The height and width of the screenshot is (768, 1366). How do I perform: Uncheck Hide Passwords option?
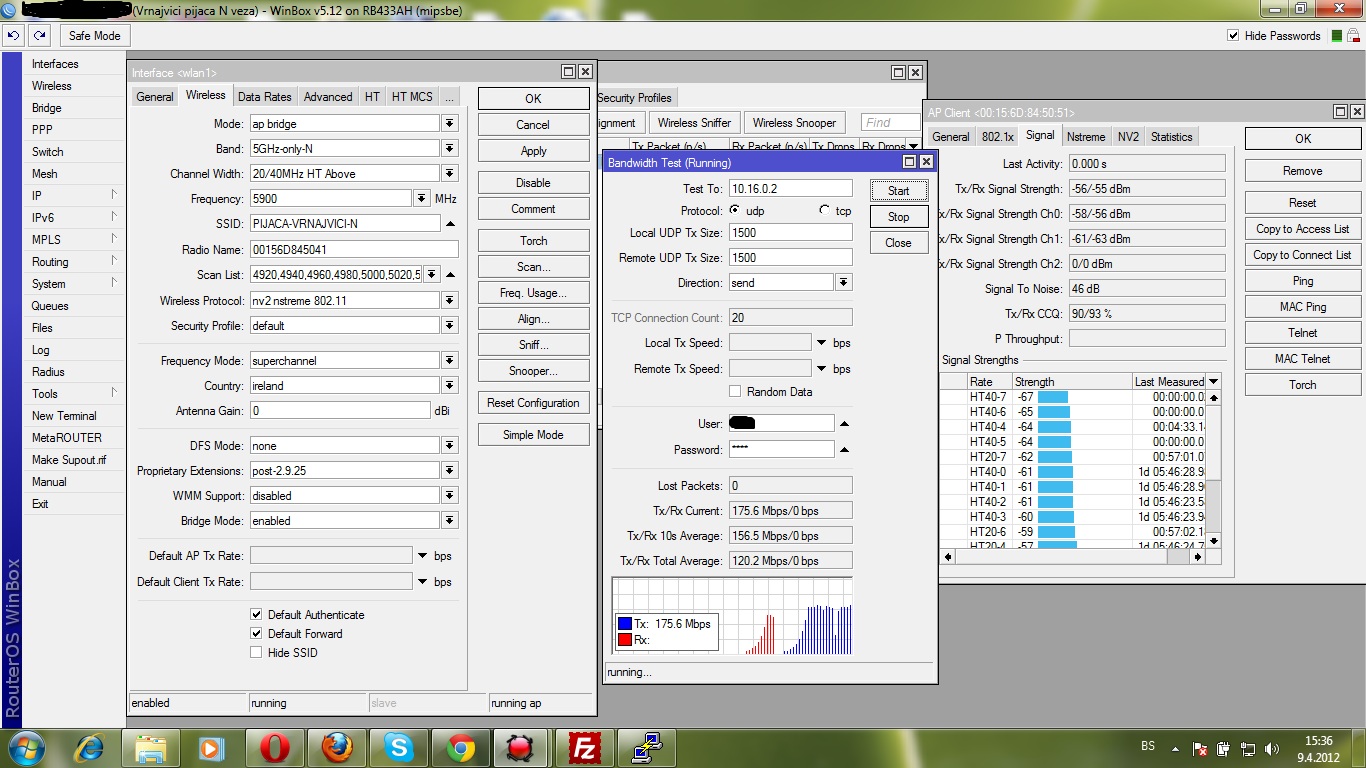(1233, 36)
